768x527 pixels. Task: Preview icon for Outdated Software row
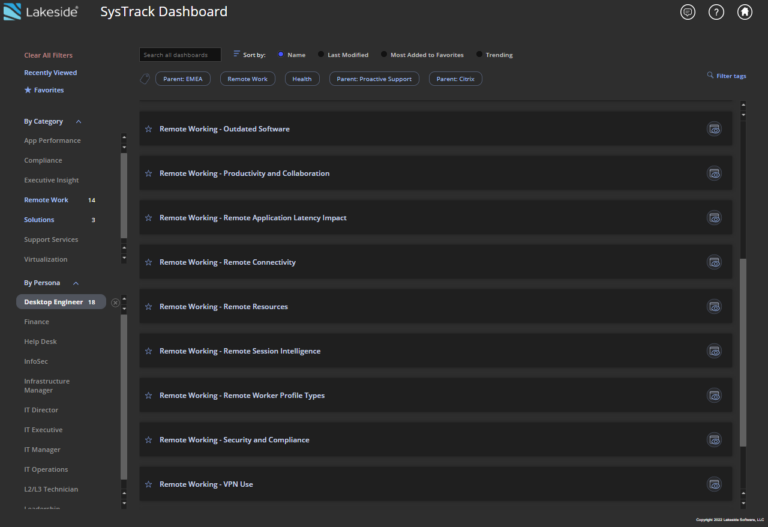pyautogui.click(x=714, y=129)
